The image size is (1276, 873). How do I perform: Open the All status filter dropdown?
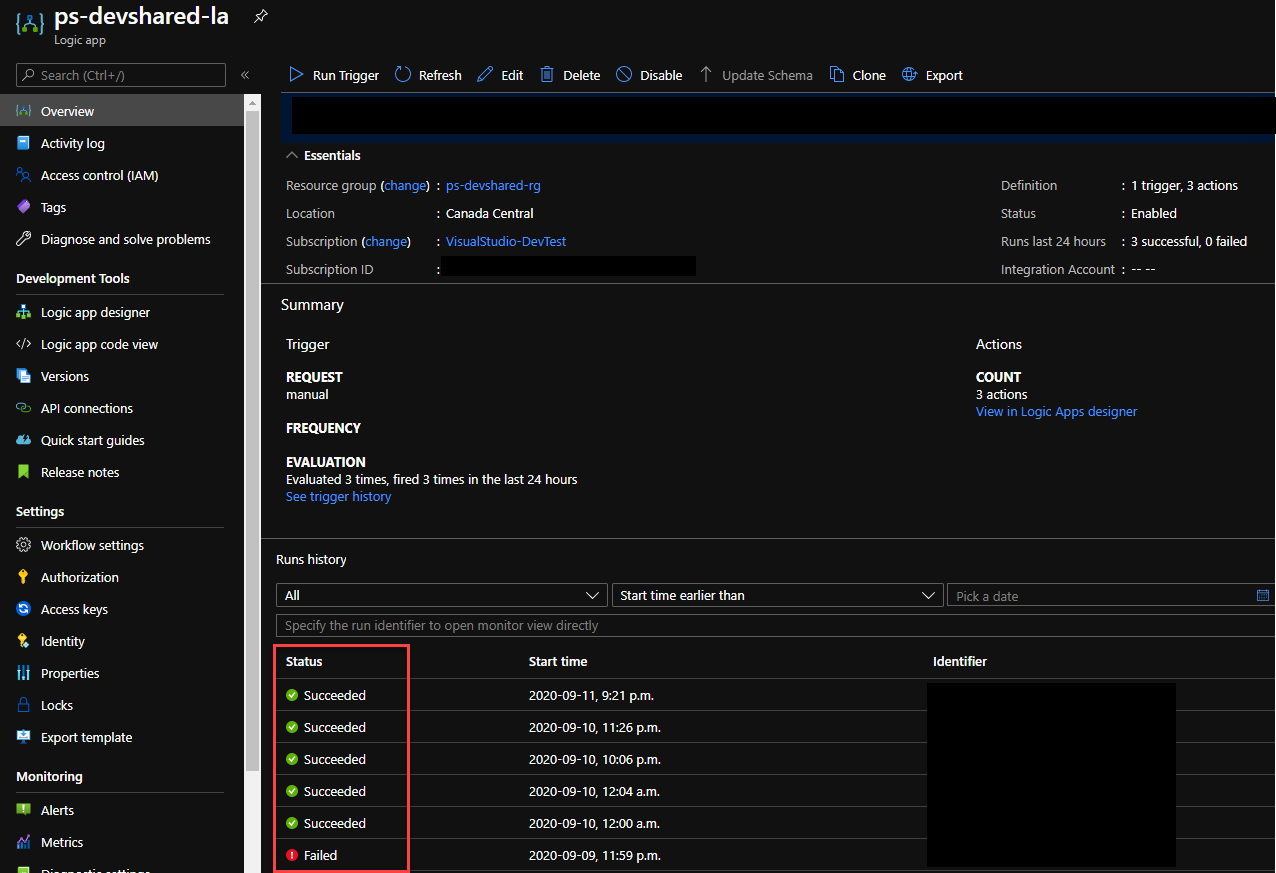pos(441,595)
